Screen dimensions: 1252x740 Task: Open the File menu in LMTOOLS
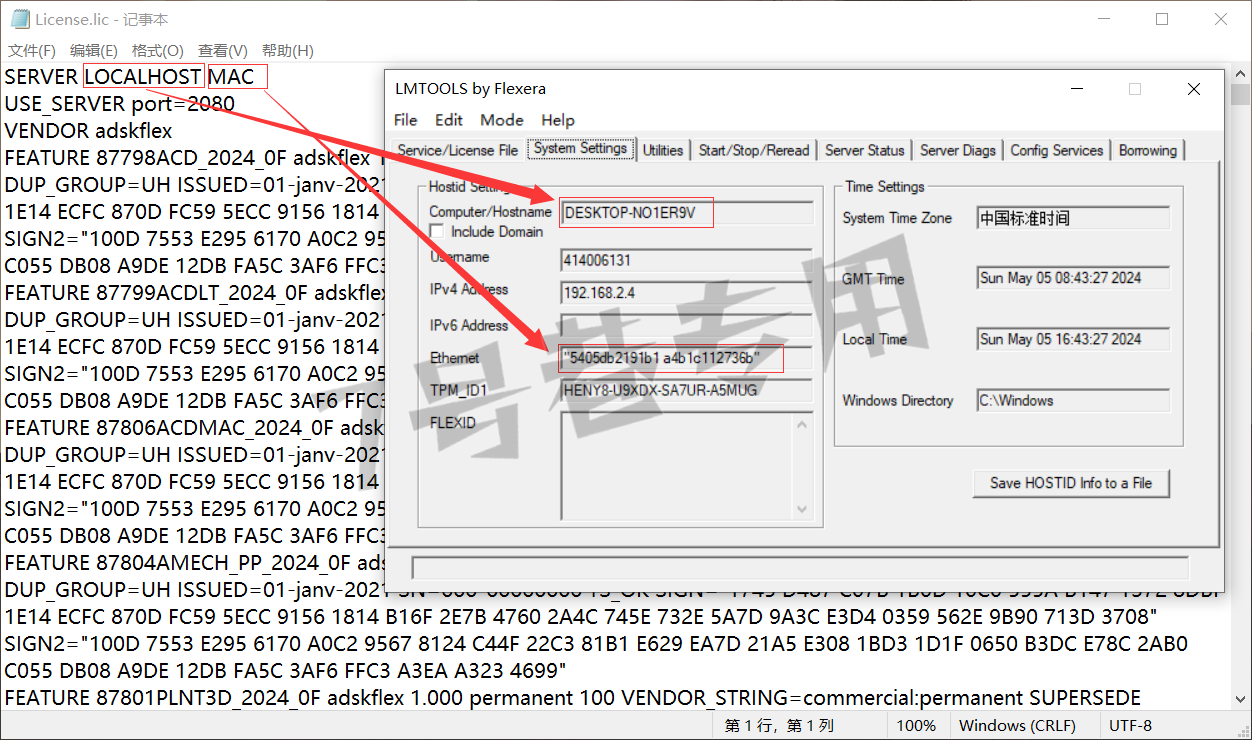(x=406, y=120)
